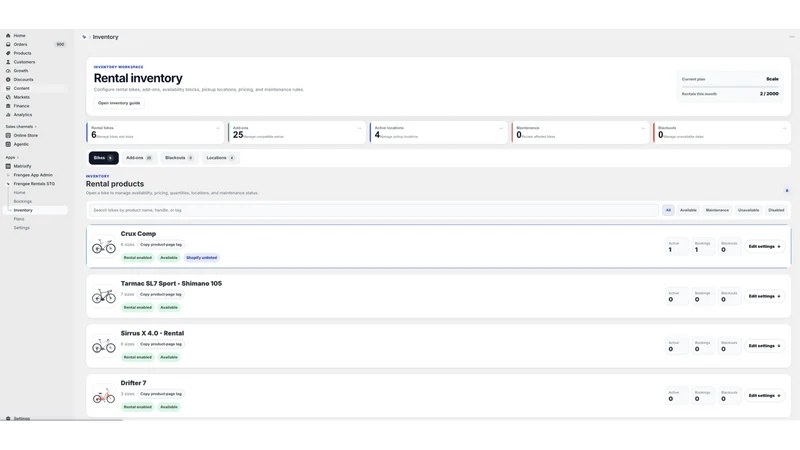Expand Edit settings for Crux Comp
The height and width of the screenshot is (450, 800).
tap(764, 246)
